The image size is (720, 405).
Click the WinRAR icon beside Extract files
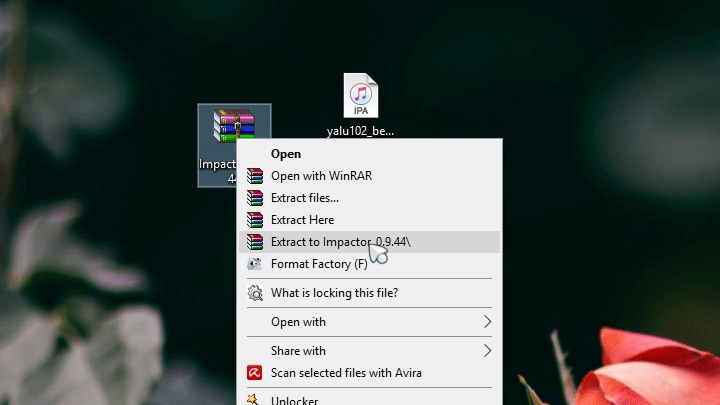255,198
